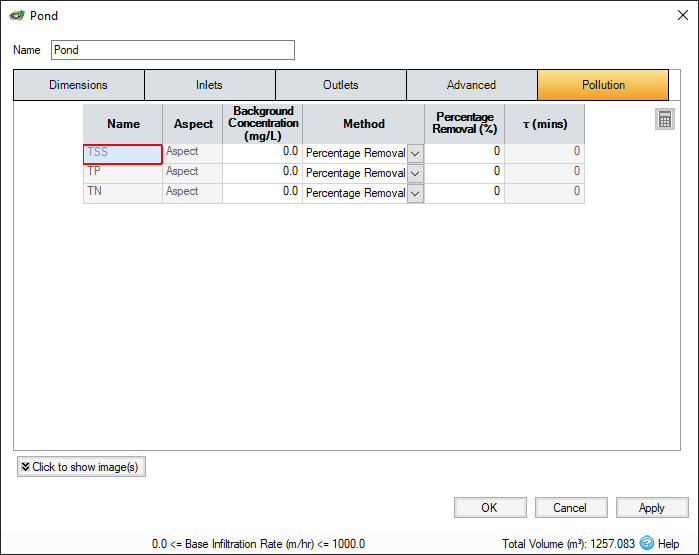699x555 pixels.
Task: Switch to the Inlets tab
Action: pyautogui.click(x=210, y=85)
